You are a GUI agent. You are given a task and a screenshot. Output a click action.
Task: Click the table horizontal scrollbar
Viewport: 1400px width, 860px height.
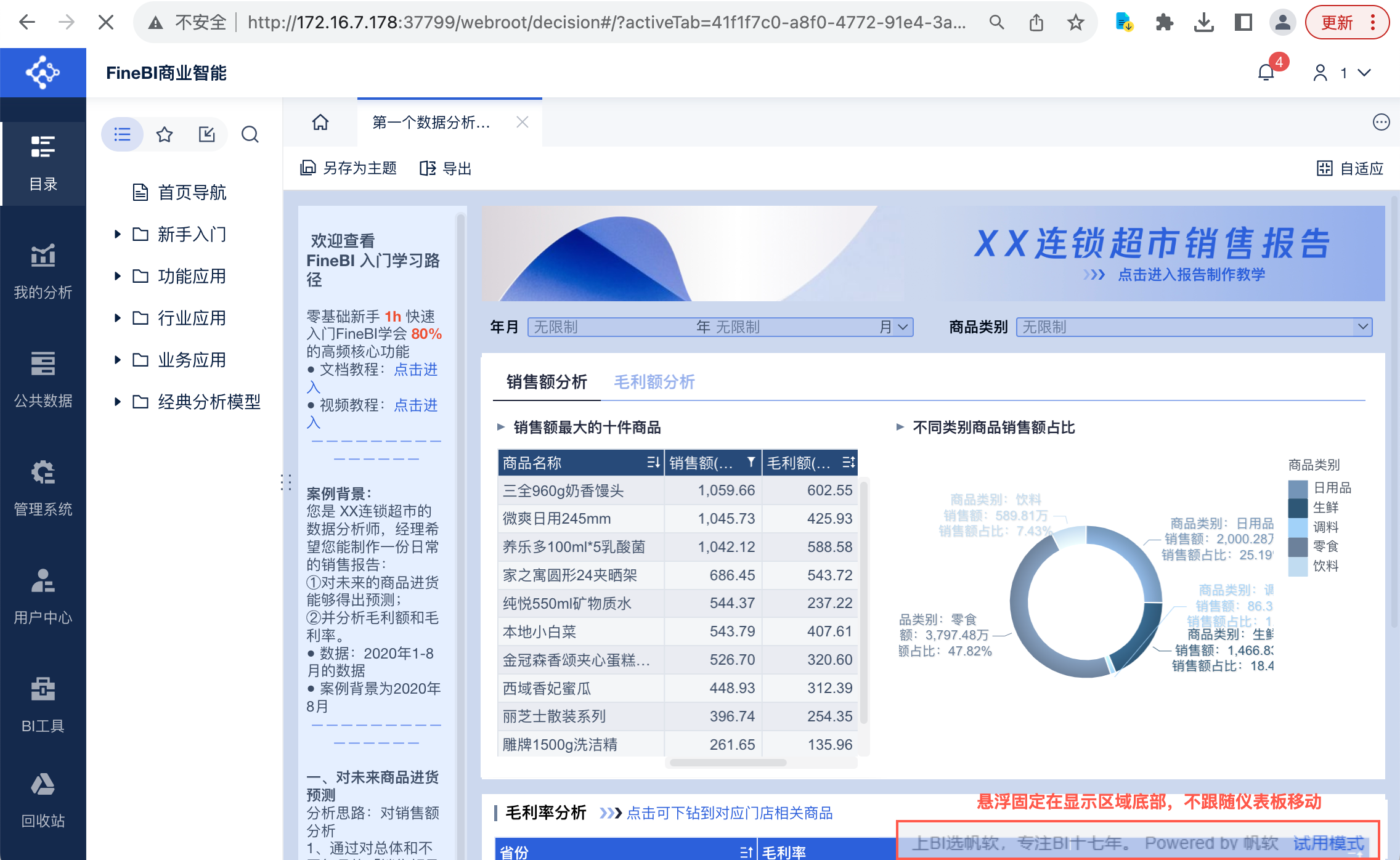point(727,763)
